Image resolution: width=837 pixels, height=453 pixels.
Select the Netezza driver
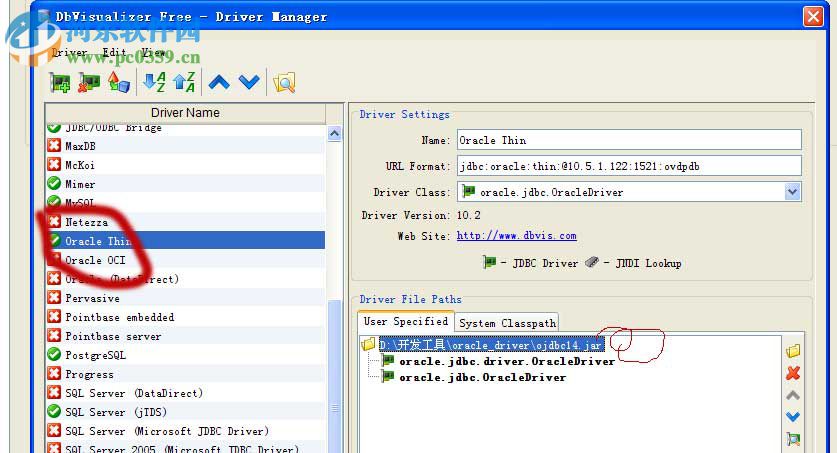point(185,222)
